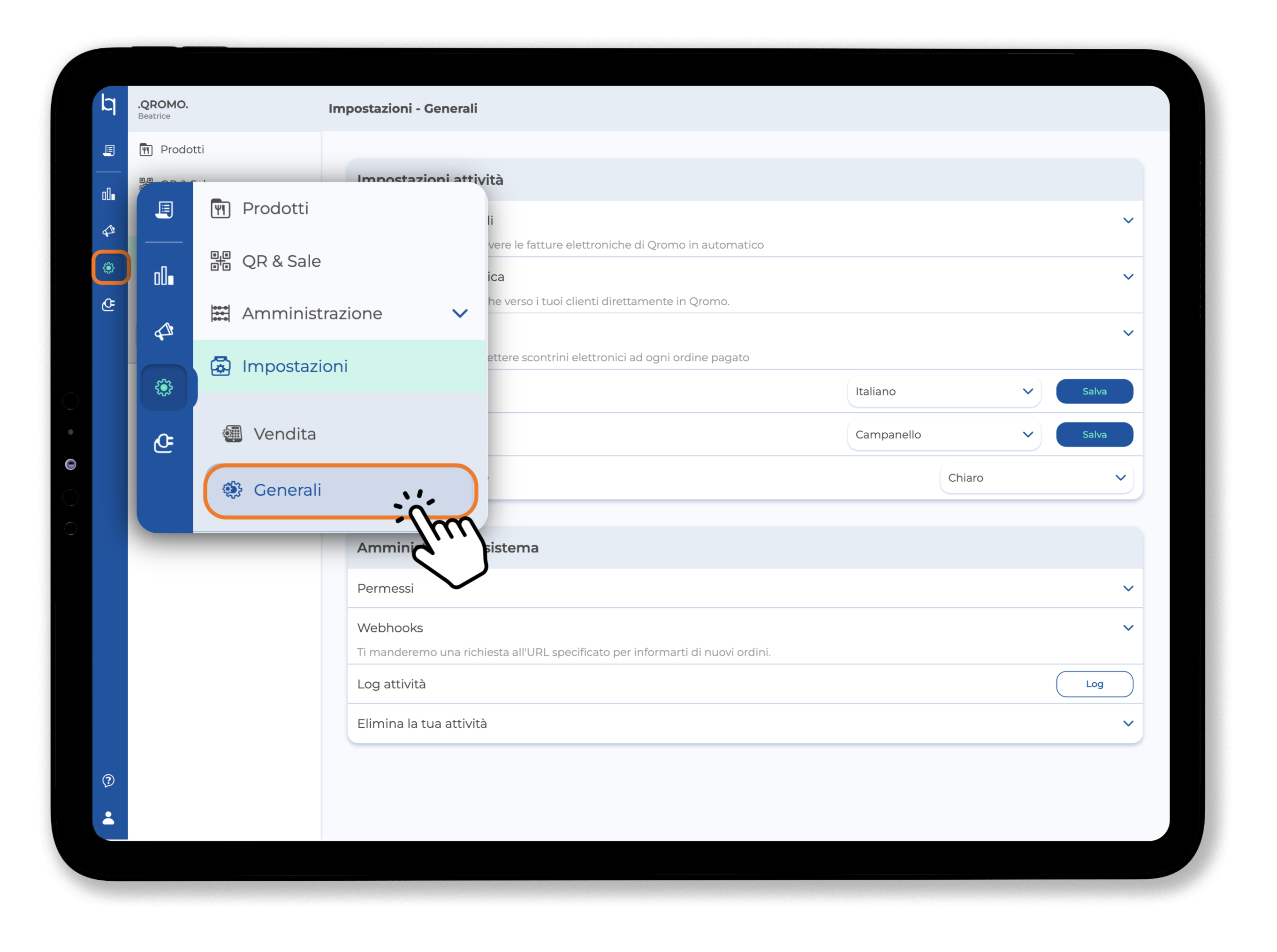This screenshot has width=1277, height=952.
Task: Open the marketing megaphone icon in narrow sidebar
Action: click(108, 231)
